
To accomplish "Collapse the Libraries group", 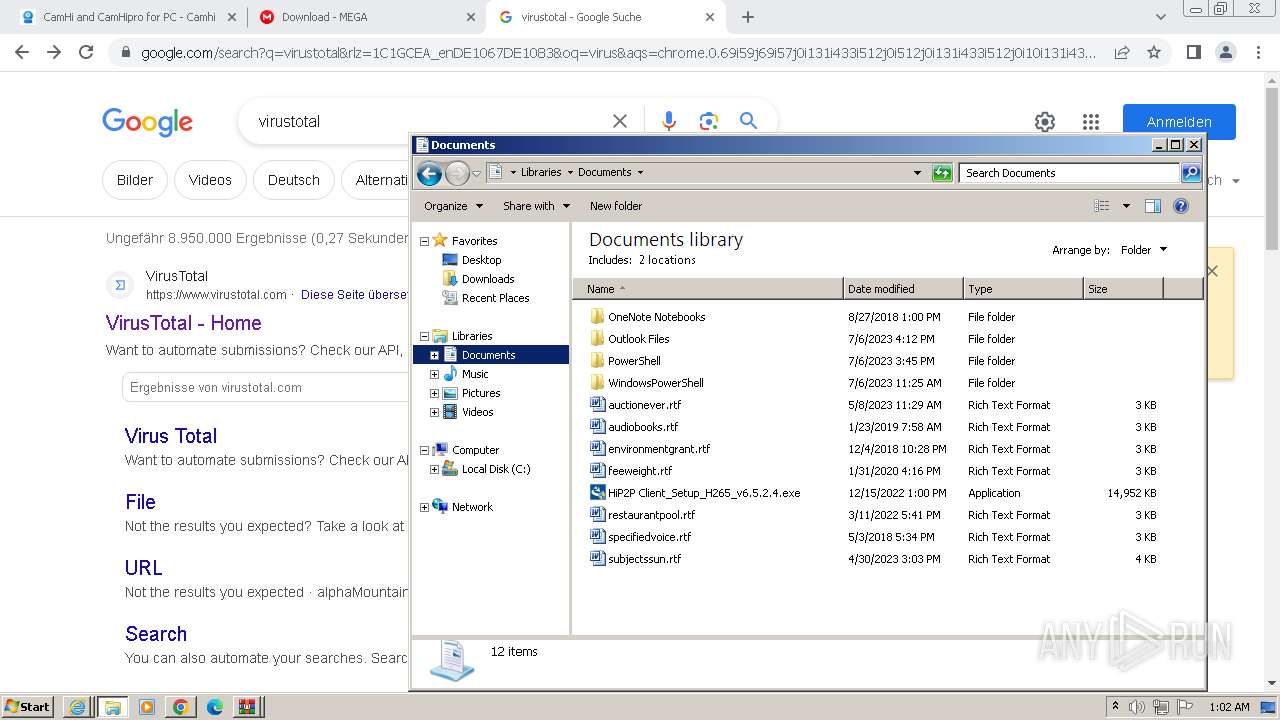I will click(424, 336).
